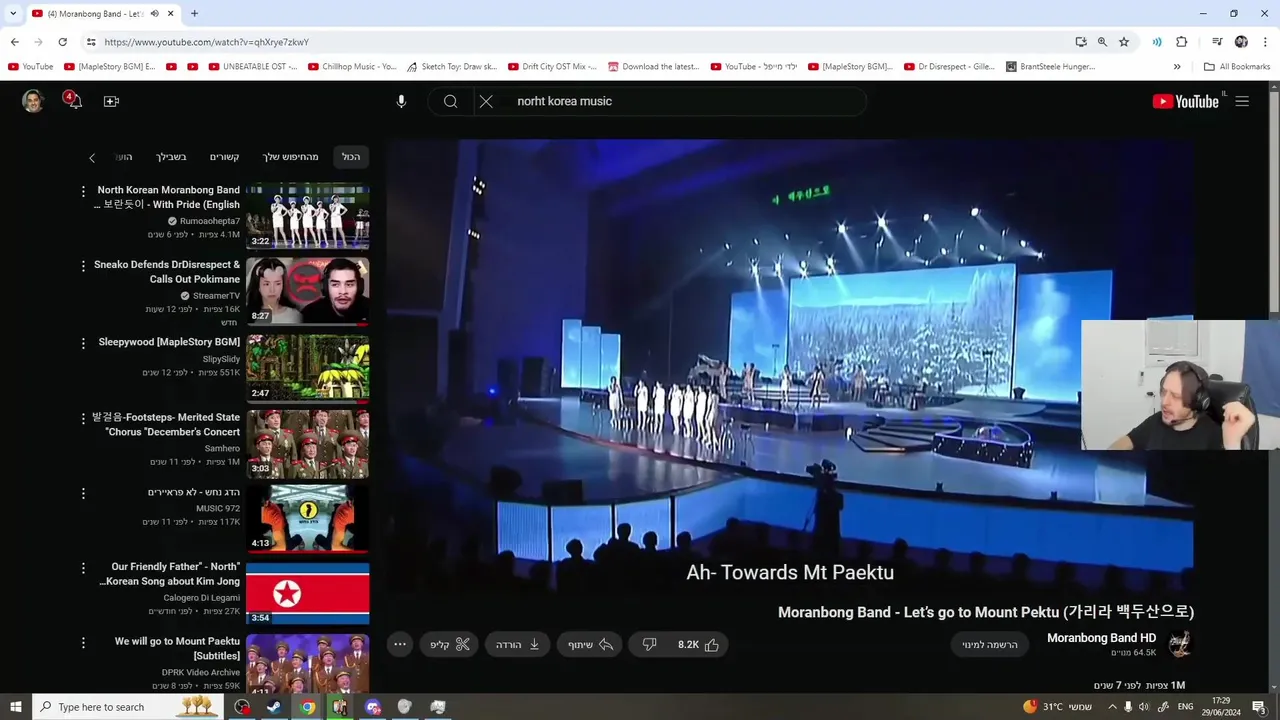Open options for MUSIC 972 video
1280x720 pixels.
(83, 493)
